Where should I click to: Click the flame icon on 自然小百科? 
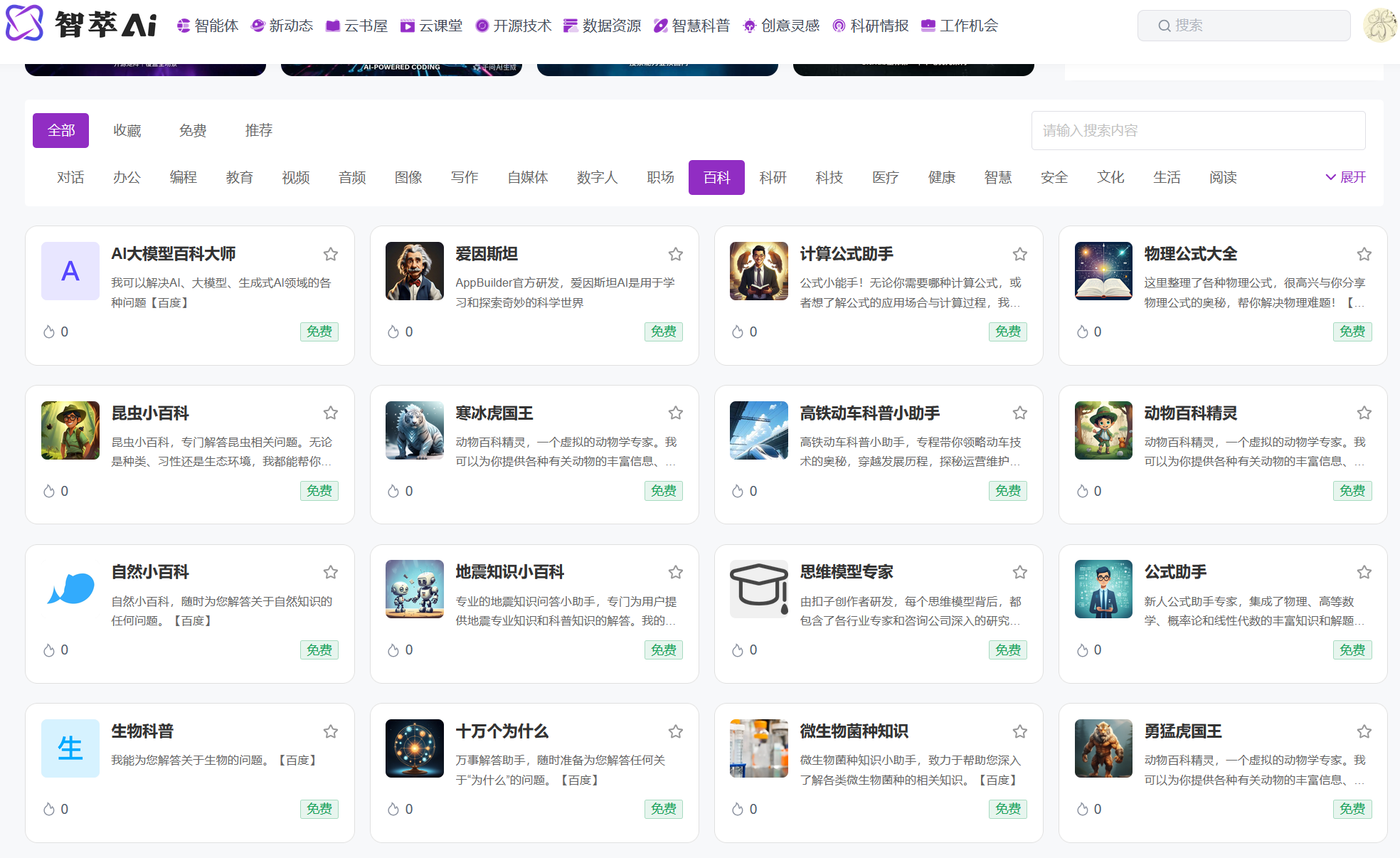[x=49, y=650]
